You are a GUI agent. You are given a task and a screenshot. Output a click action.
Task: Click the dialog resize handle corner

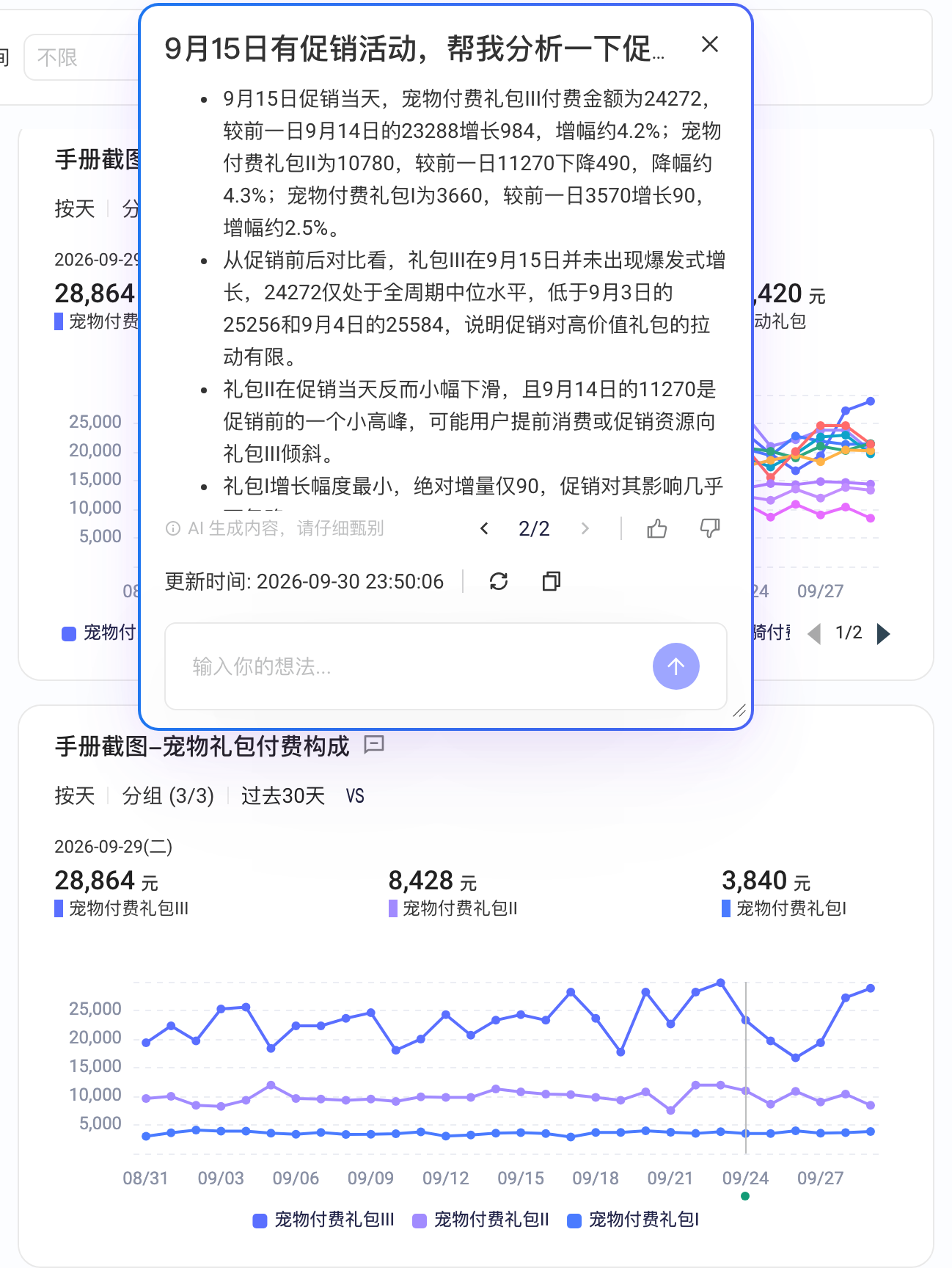(739, 710)
